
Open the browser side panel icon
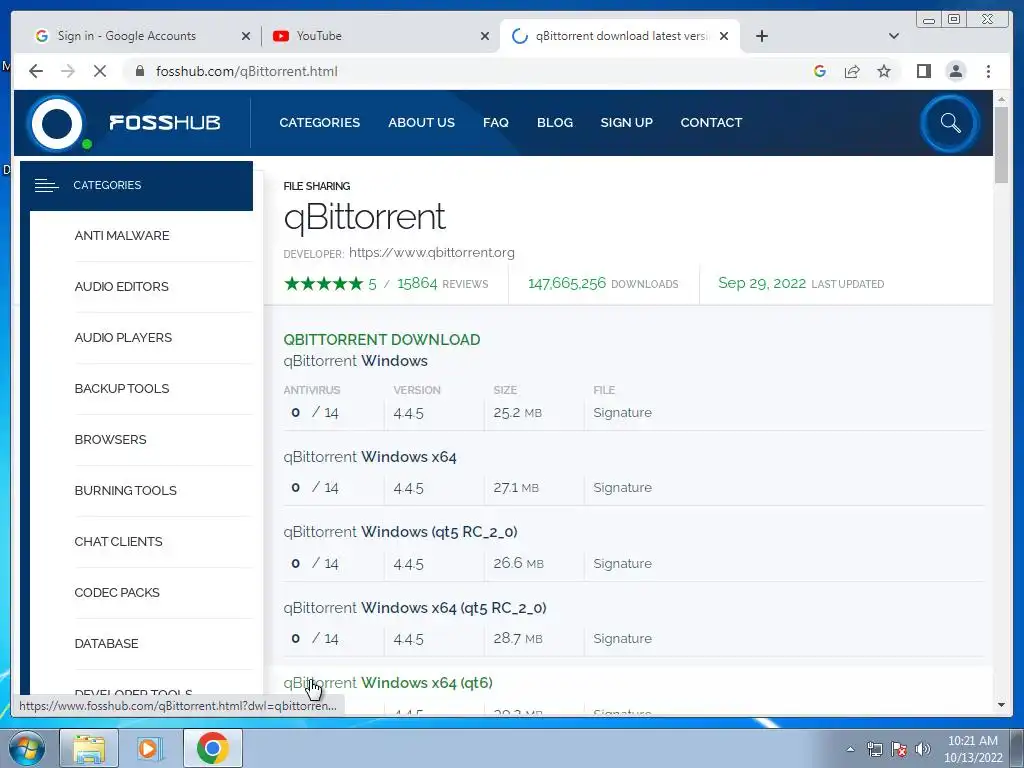(x=923, y=71)
